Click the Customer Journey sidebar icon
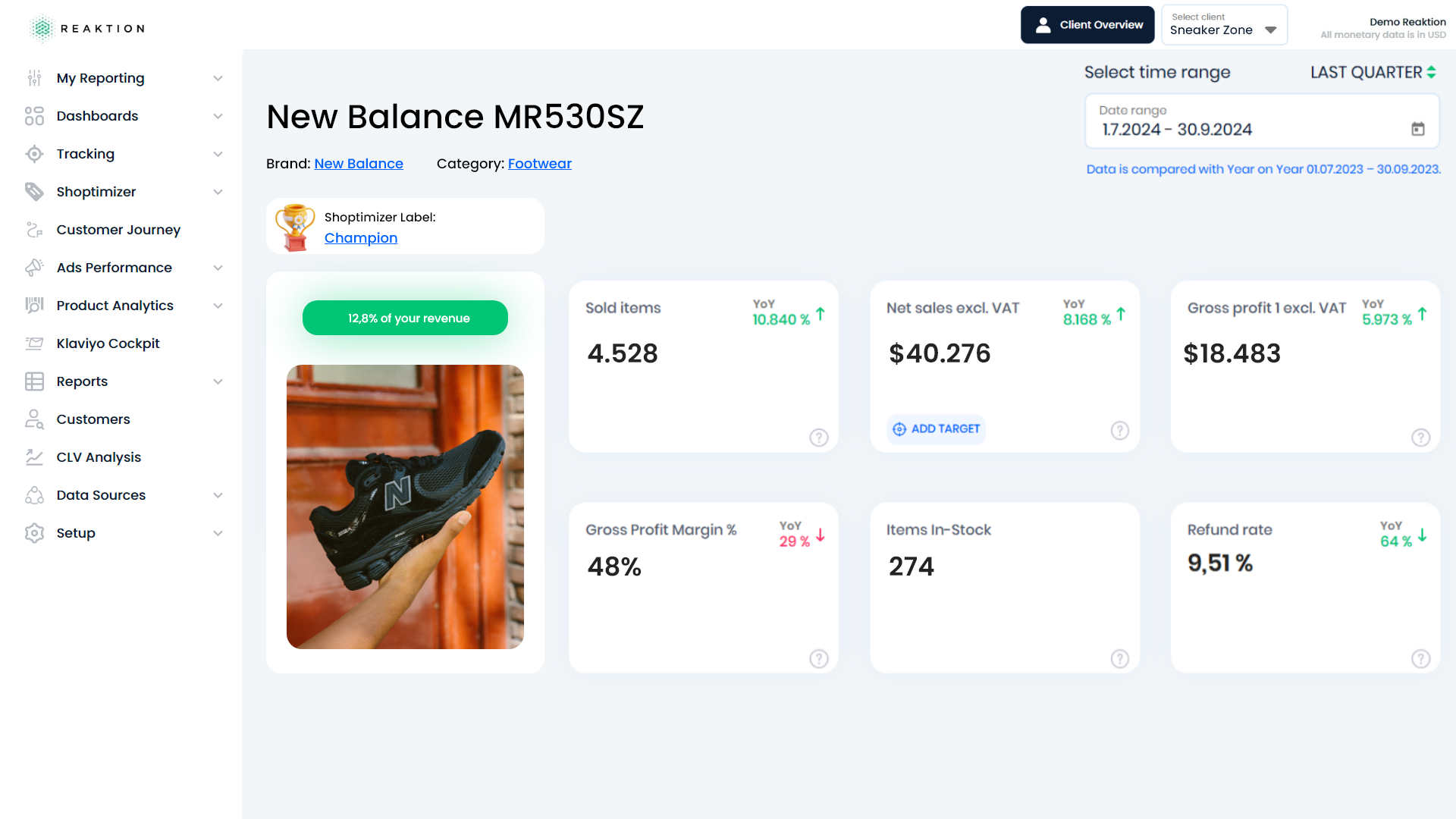The height and width of the screenshot is (819, 1456). [x=34, y=230]
